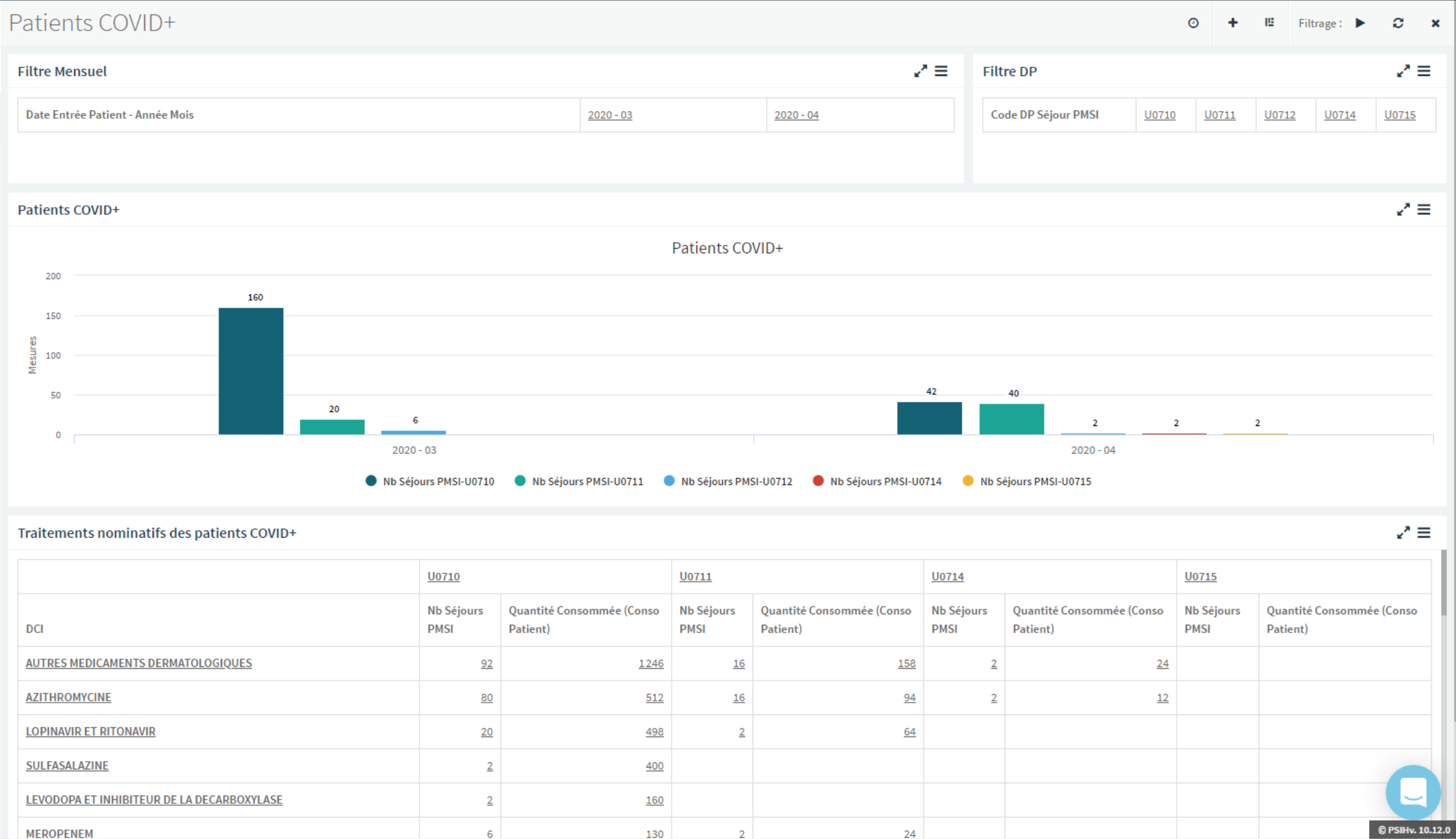
Task: Open the Patients COVID+ chart menu
Action: point(1424,210)
